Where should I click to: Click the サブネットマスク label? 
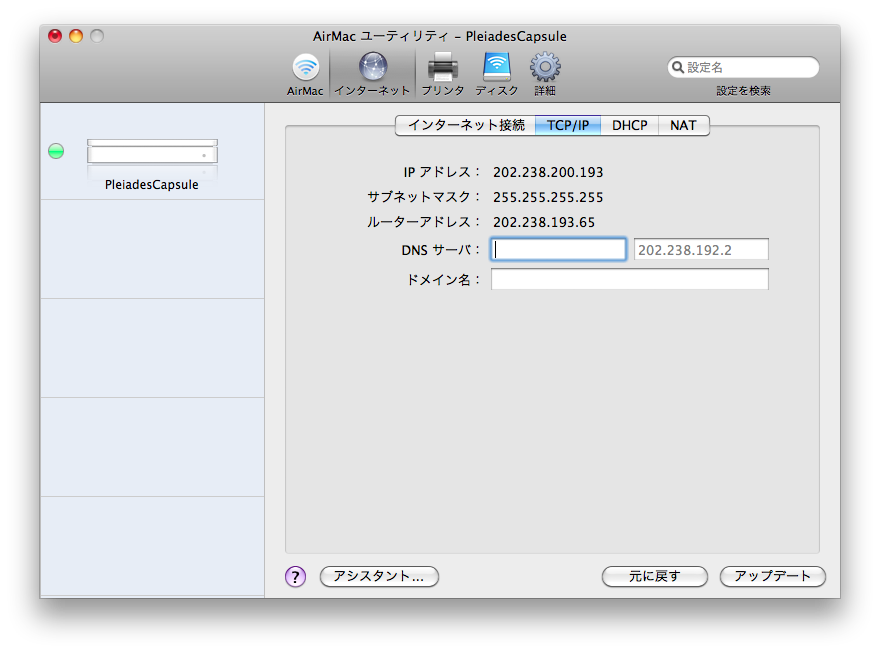click(x=424, y=197)
